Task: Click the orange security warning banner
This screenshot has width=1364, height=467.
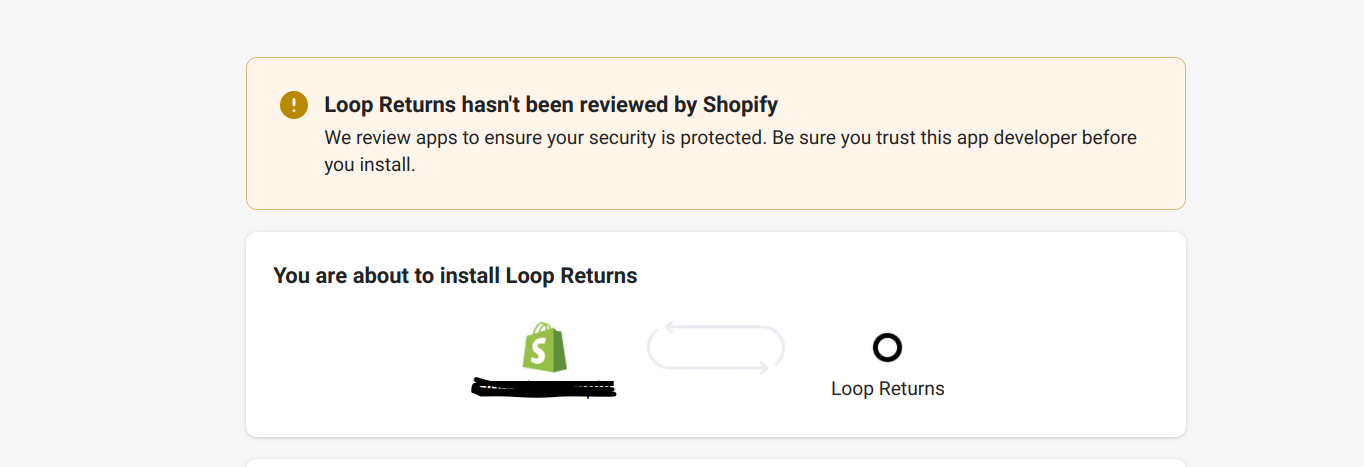Action: 716,133
